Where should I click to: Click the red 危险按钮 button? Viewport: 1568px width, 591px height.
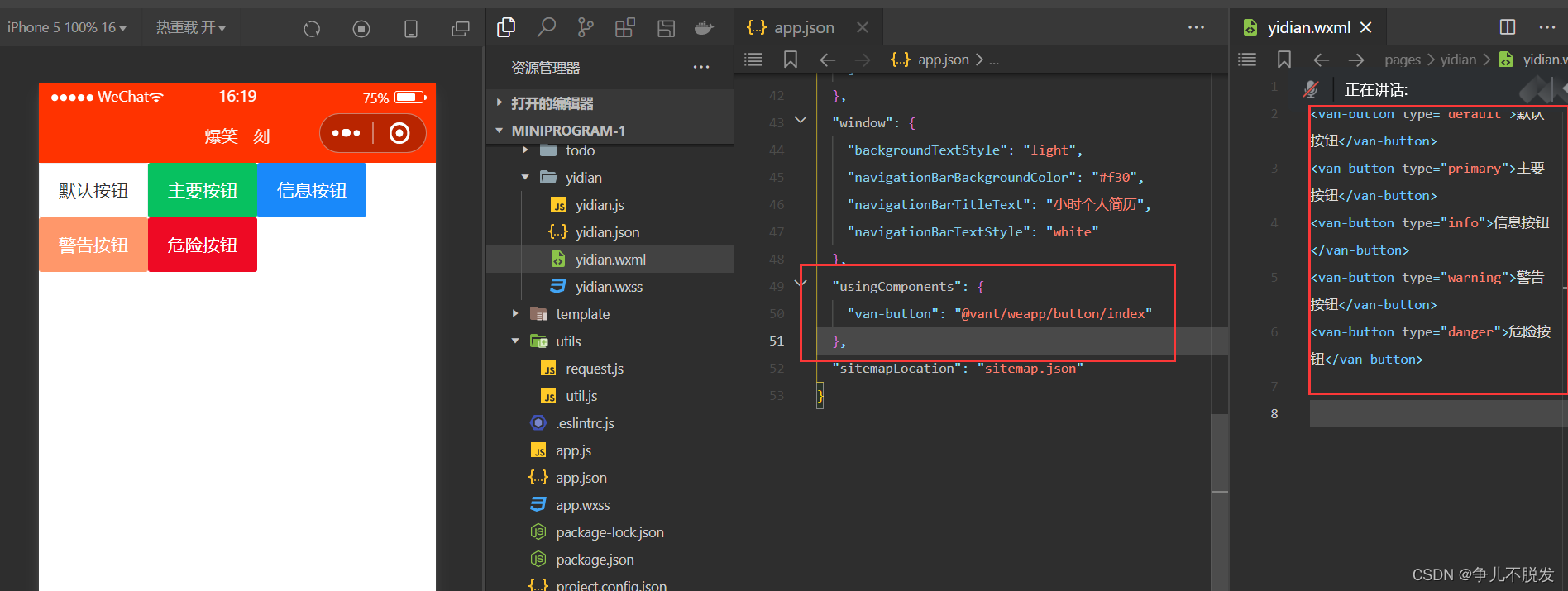coord(203,245)
